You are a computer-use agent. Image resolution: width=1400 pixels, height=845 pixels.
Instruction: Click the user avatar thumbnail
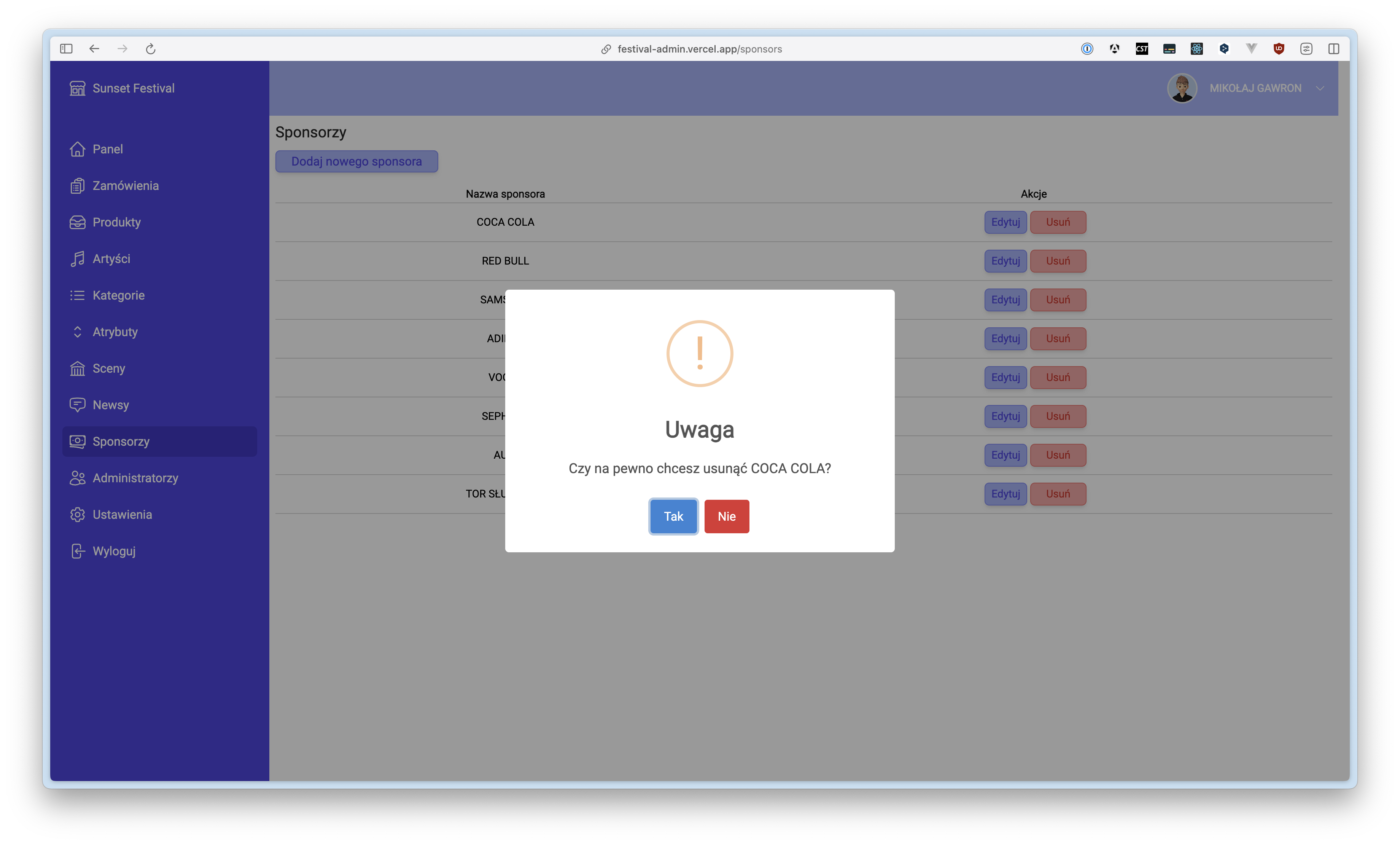(1182, 88)
